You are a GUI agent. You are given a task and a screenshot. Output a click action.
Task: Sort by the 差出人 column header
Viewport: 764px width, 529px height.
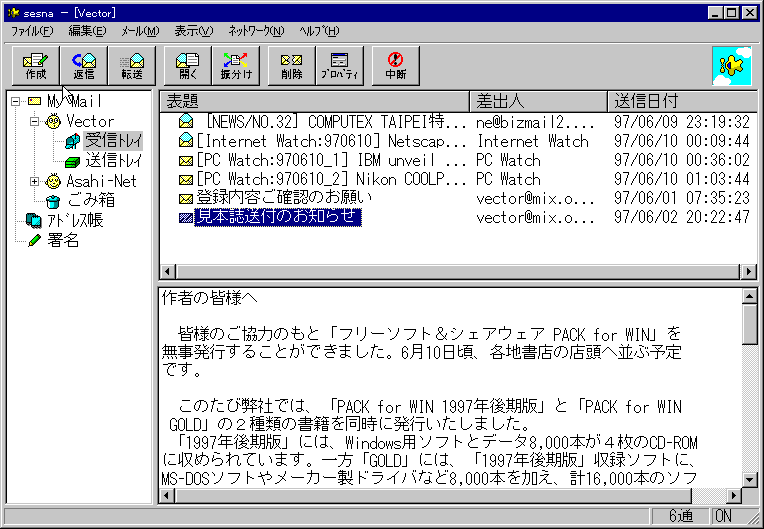coord(538,101)
